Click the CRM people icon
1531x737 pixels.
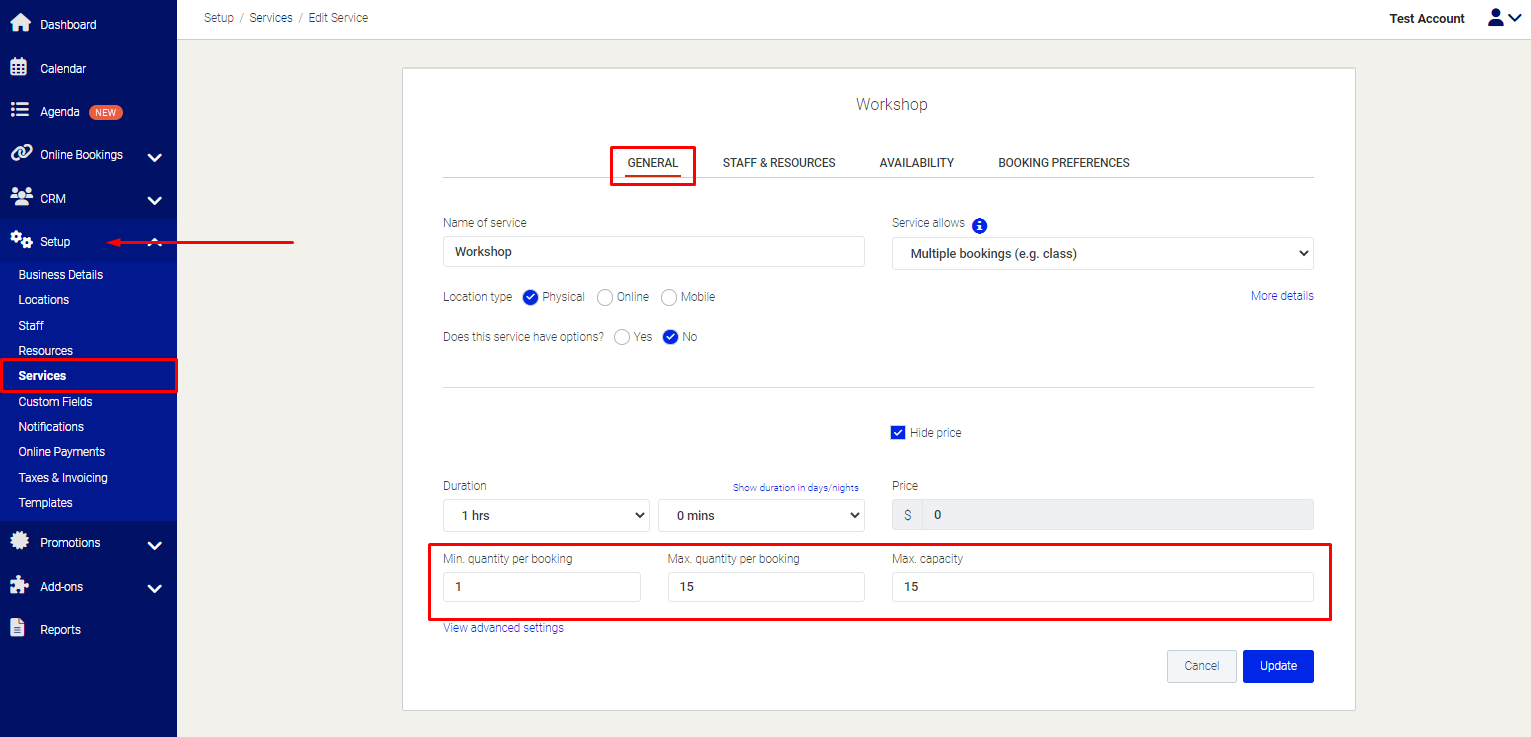[x=21, y=196]
